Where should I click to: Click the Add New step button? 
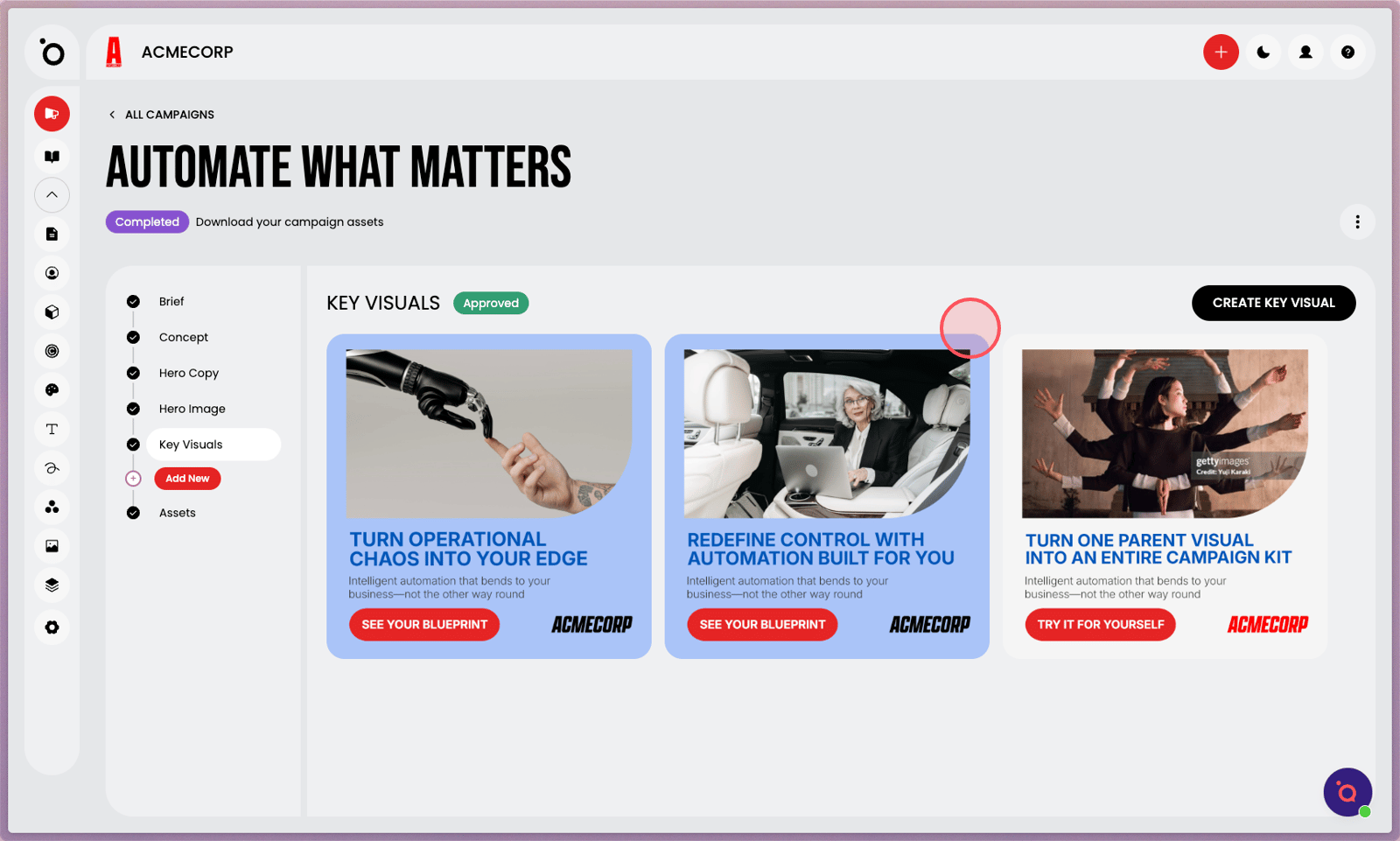[x=187, y=479]
